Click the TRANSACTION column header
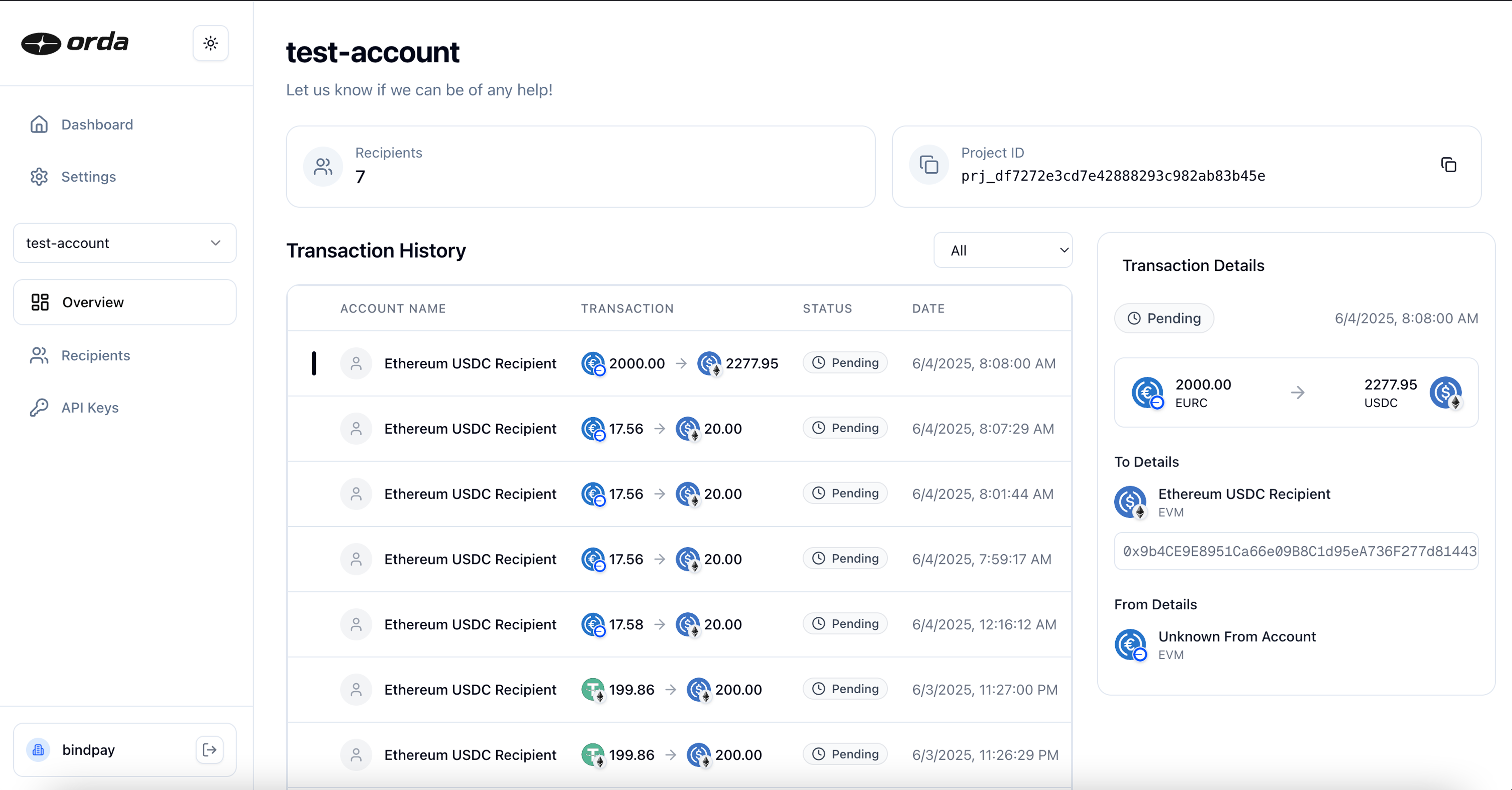This screenshot has width=1512, height=790. click(x=627, y=309)
